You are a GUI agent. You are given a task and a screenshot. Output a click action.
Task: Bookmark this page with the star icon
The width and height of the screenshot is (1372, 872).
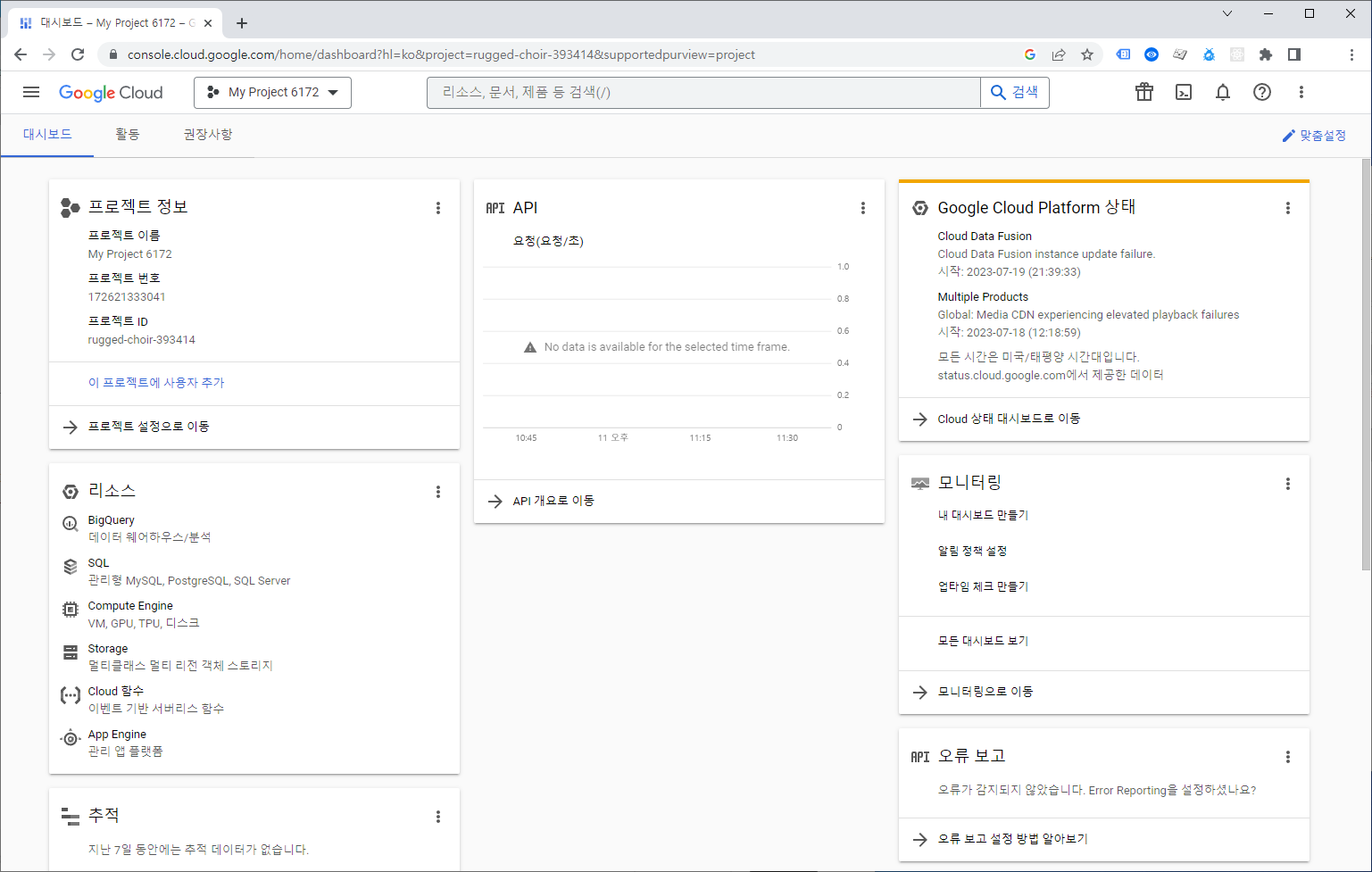pyautogui.click(x=1087, y=54)
